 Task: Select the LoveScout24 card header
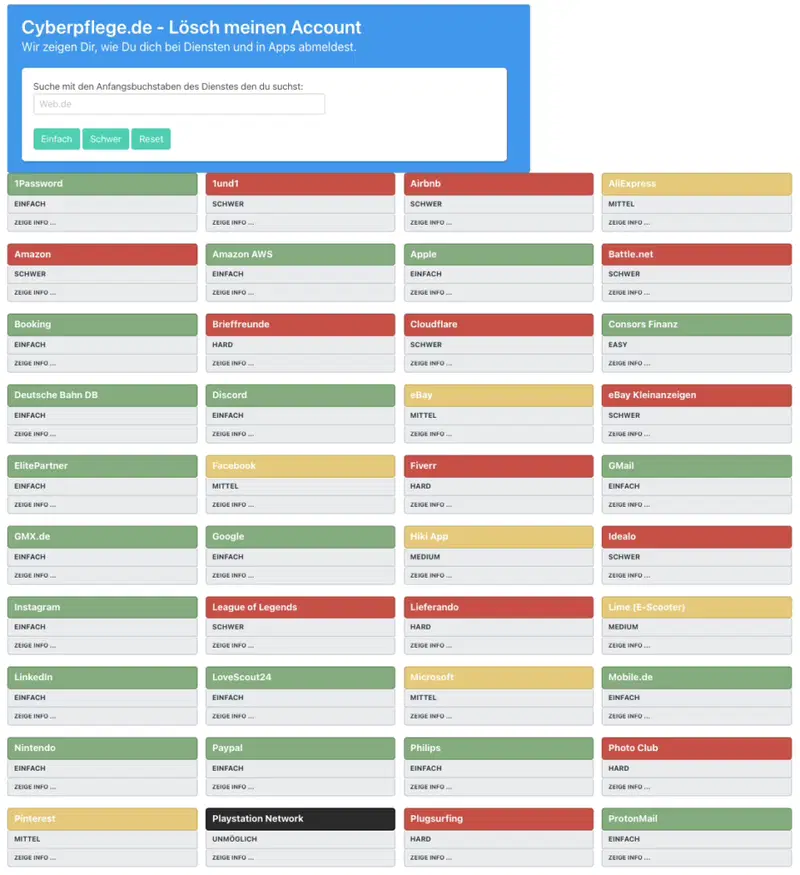(x=300, y=677)
